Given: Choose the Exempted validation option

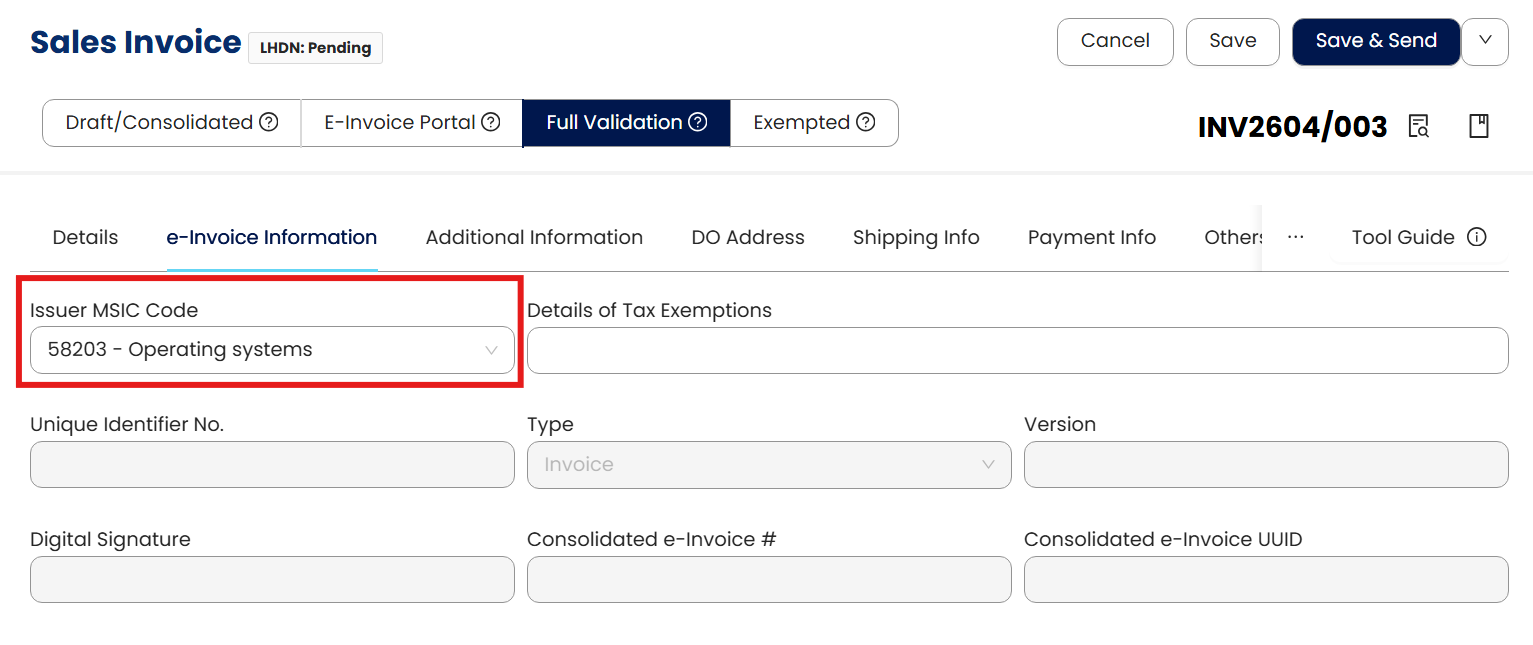Looking at the screenshot, I should (x=802, y=122).
